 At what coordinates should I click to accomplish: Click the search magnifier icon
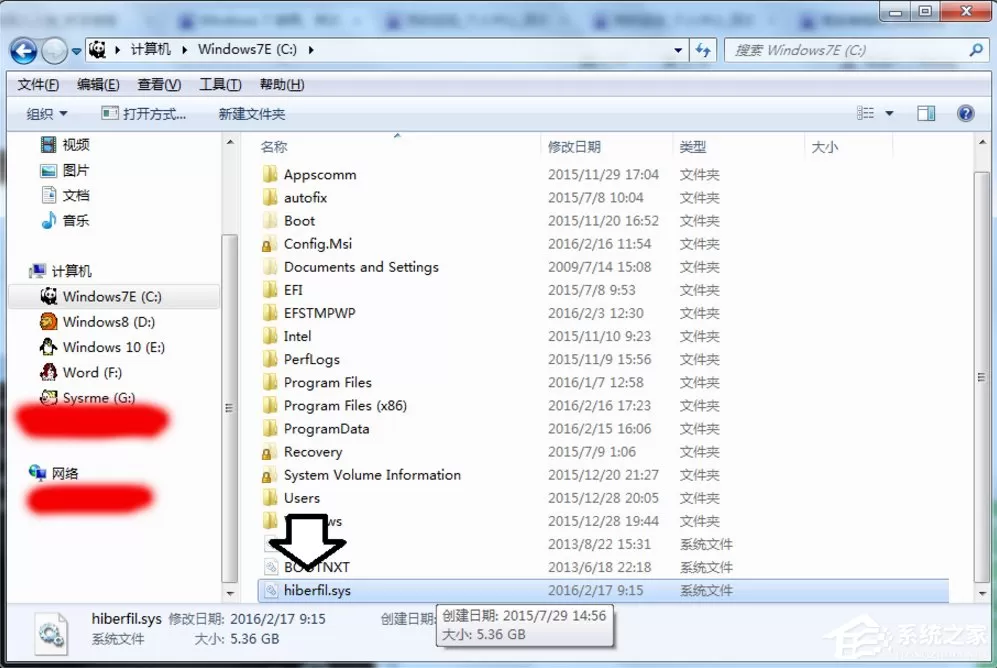(976, 50)
